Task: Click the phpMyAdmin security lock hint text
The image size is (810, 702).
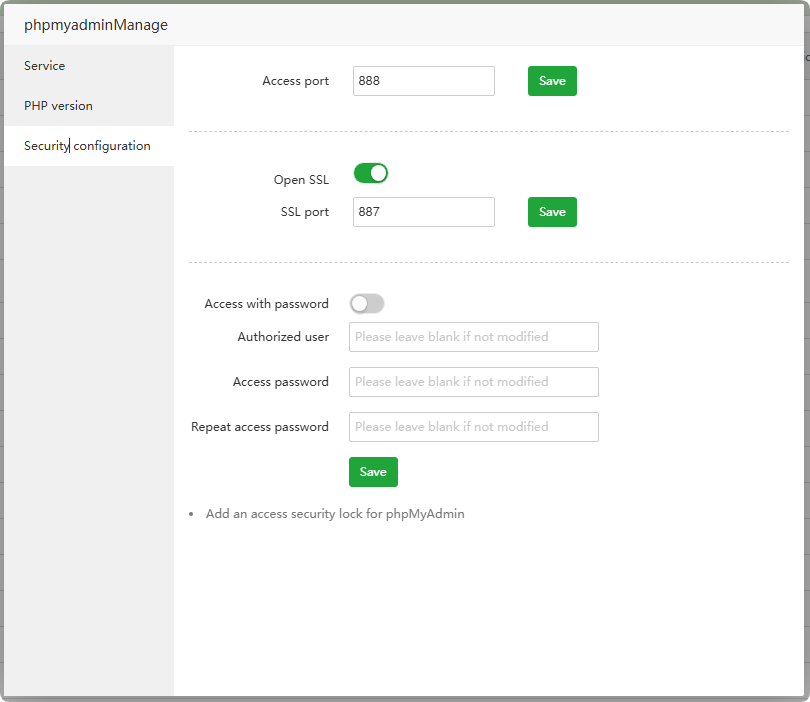Action: [x=335, y=514]
